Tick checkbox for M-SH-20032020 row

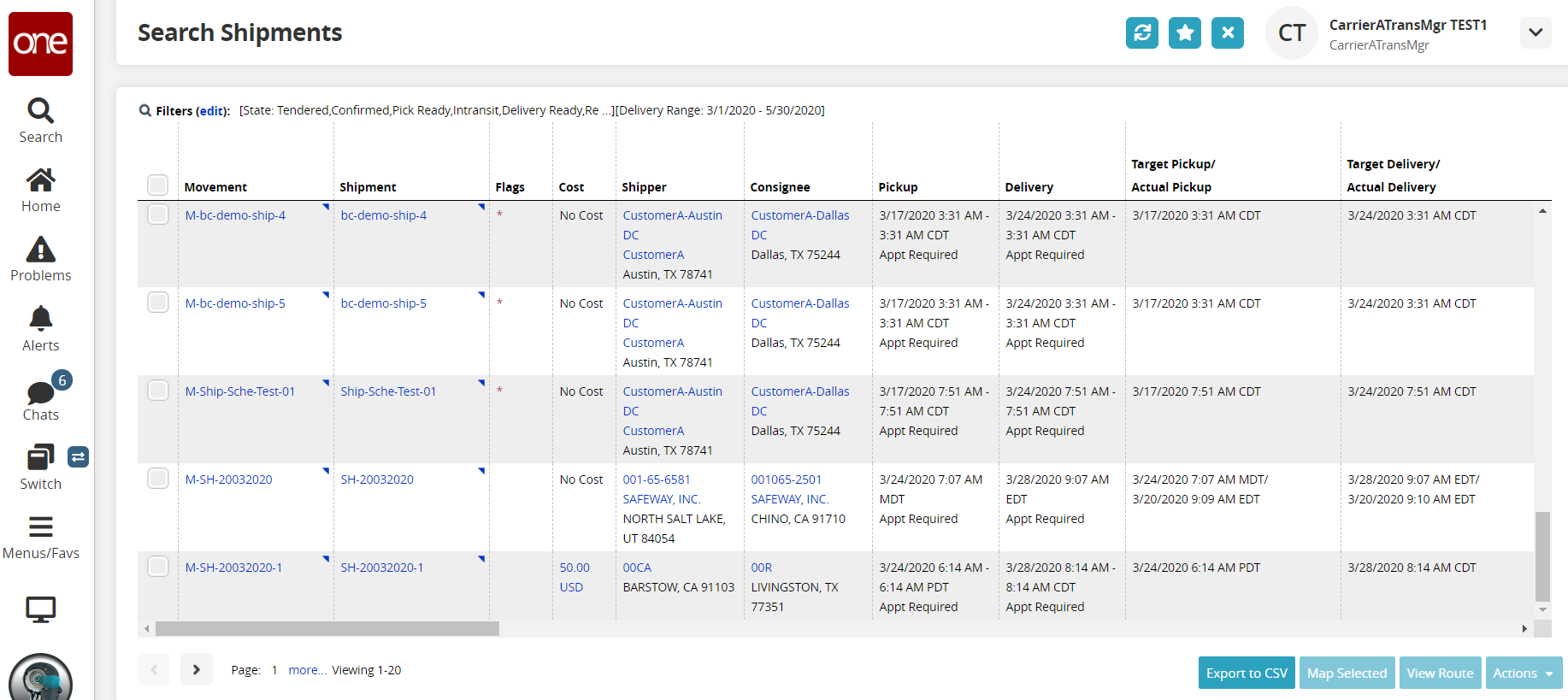click(x=158, y=479)
